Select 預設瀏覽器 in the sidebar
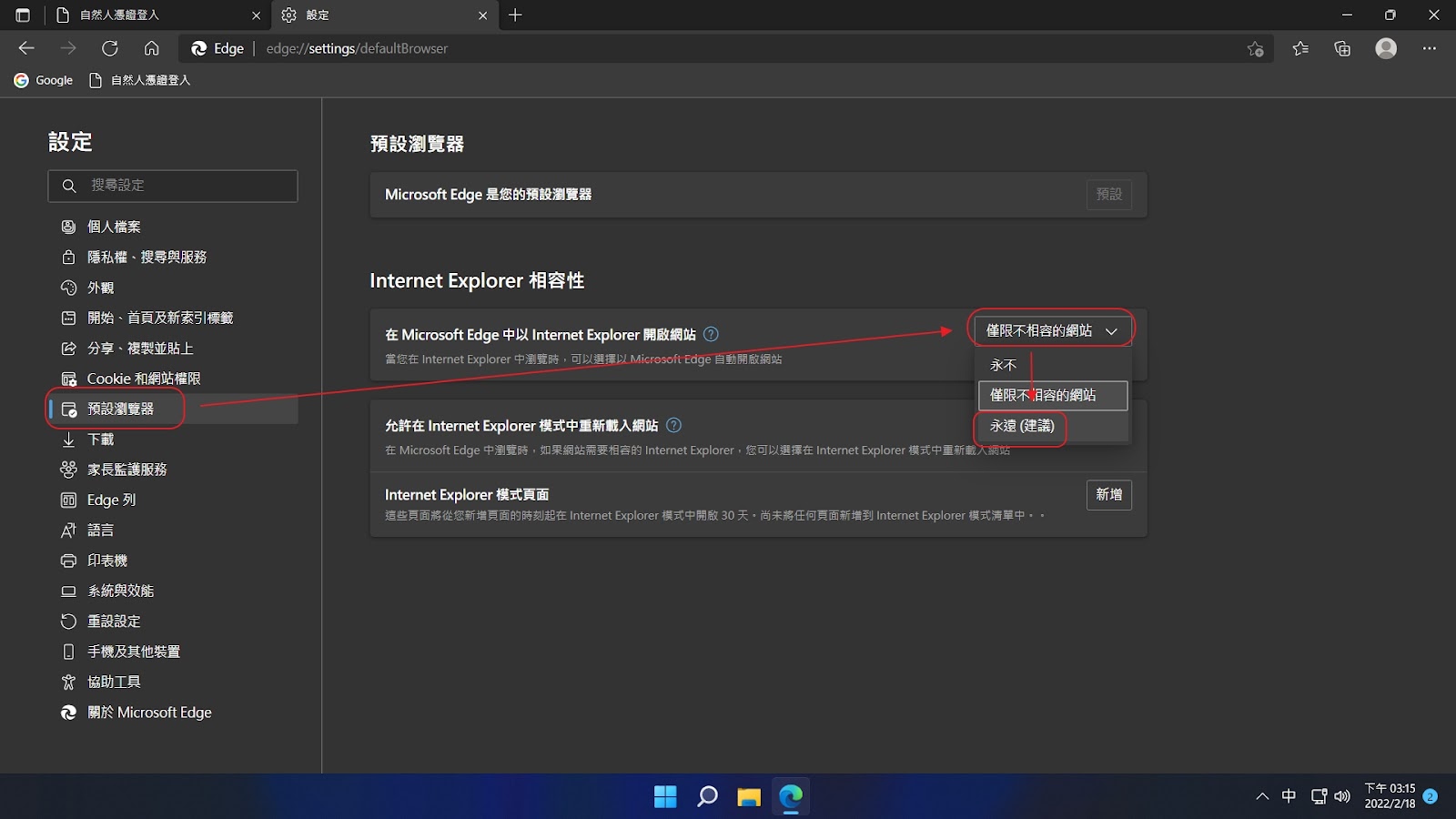1456x819 pixels. pos(173,409)
